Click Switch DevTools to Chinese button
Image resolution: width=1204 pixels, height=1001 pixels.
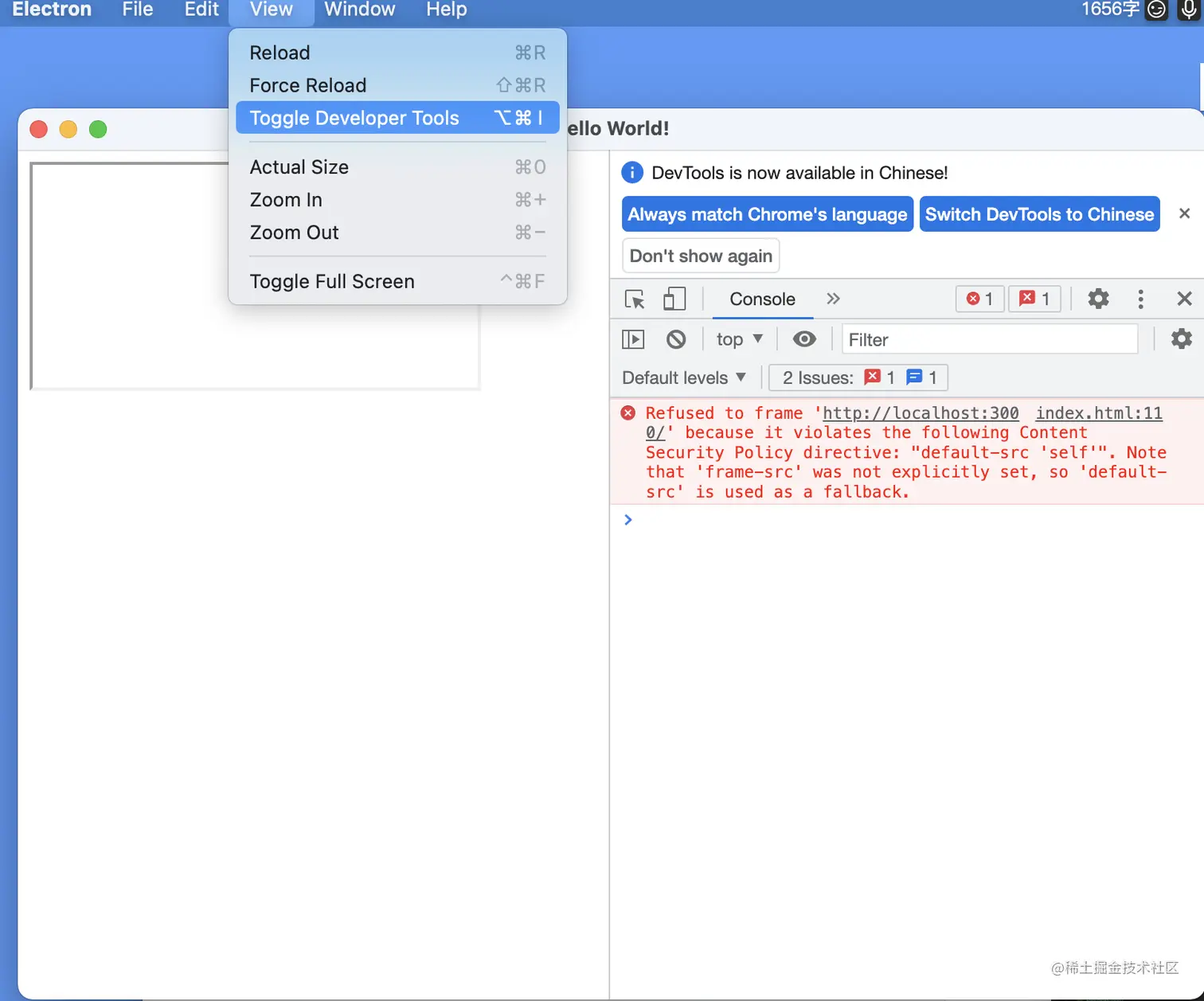click(1039, 214)
